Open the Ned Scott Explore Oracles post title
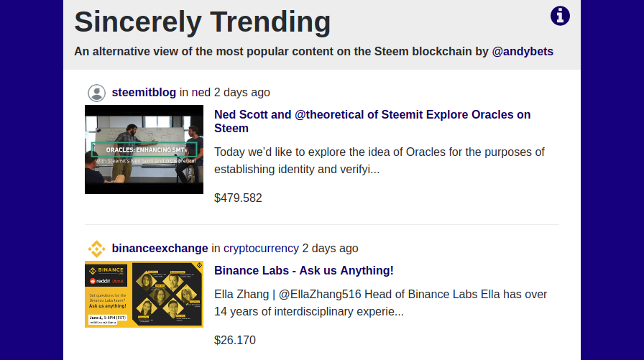The width and height of the screenshot is (644, 360). (372, 121)
